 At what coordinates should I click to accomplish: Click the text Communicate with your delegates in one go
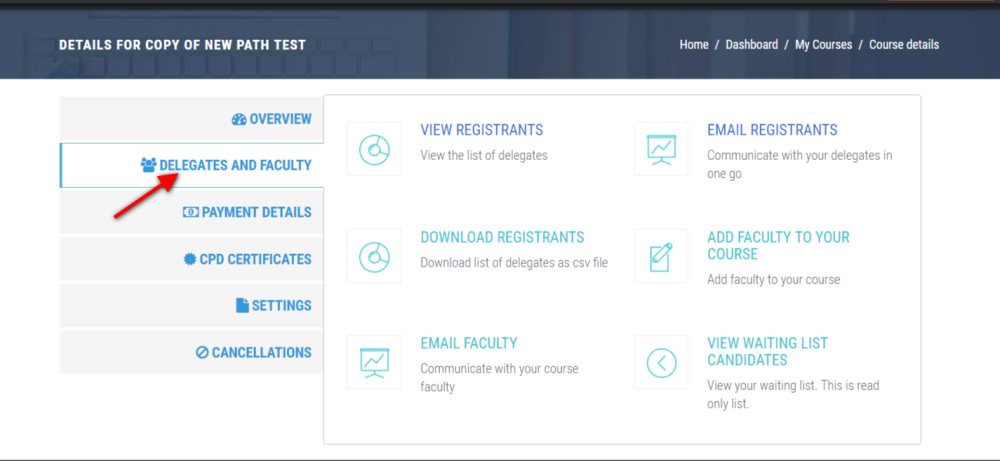(800, 164)
